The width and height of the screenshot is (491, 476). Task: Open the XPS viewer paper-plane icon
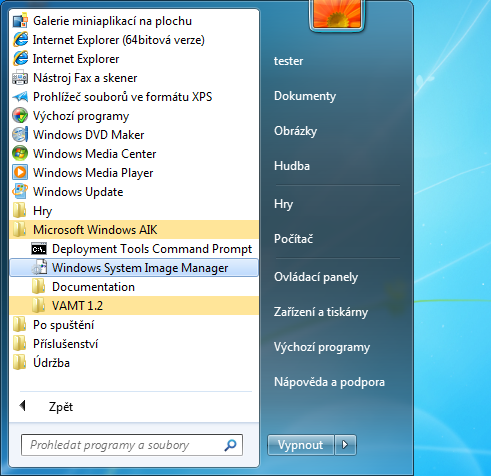coord(20,97)
